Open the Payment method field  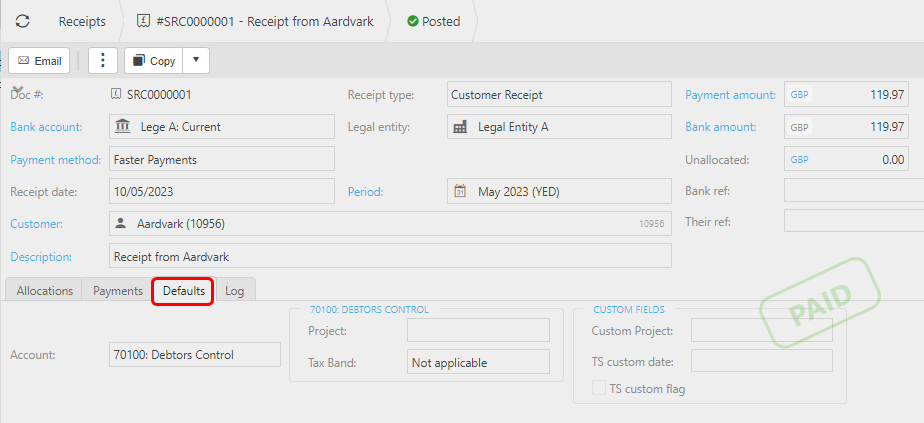[x=220, y=159]
